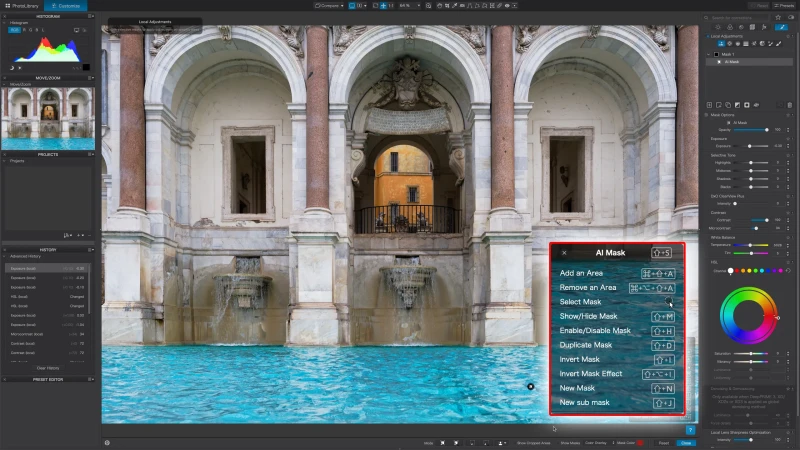800x450 pixels.
Task: Select RGB channel in Histogram
Action: [14, 30]
